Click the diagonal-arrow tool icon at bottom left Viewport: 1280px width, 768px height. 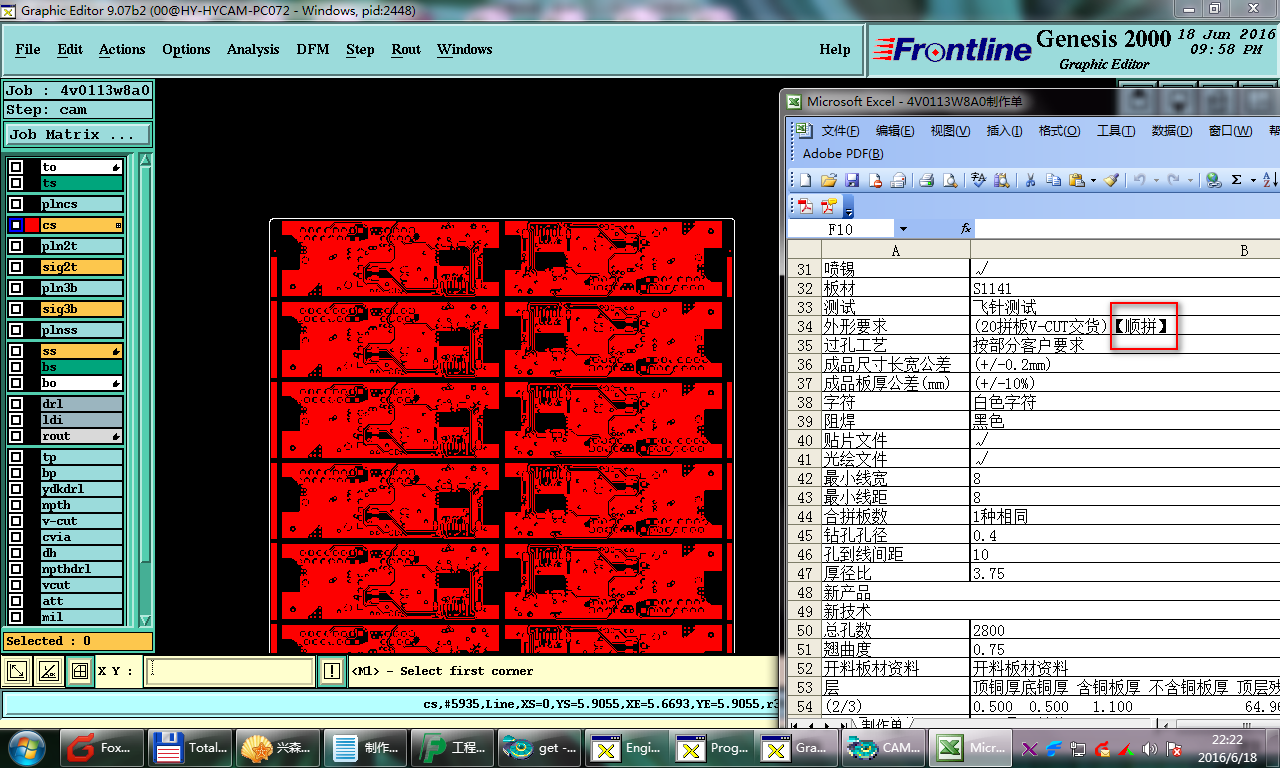click(x=17, y=672)
